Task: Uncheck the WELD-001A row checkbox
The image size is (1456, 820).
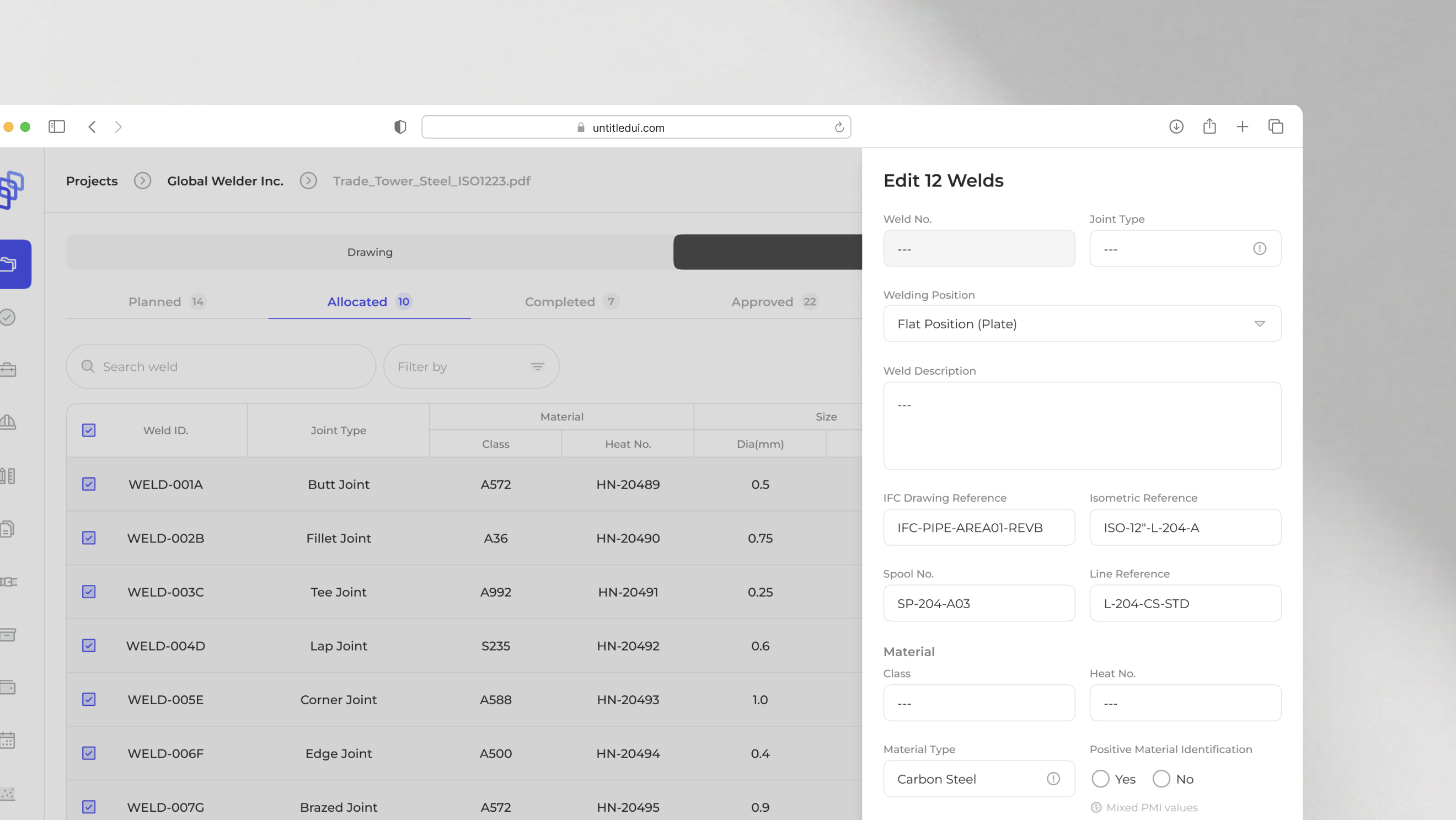Action: (89, 484)
